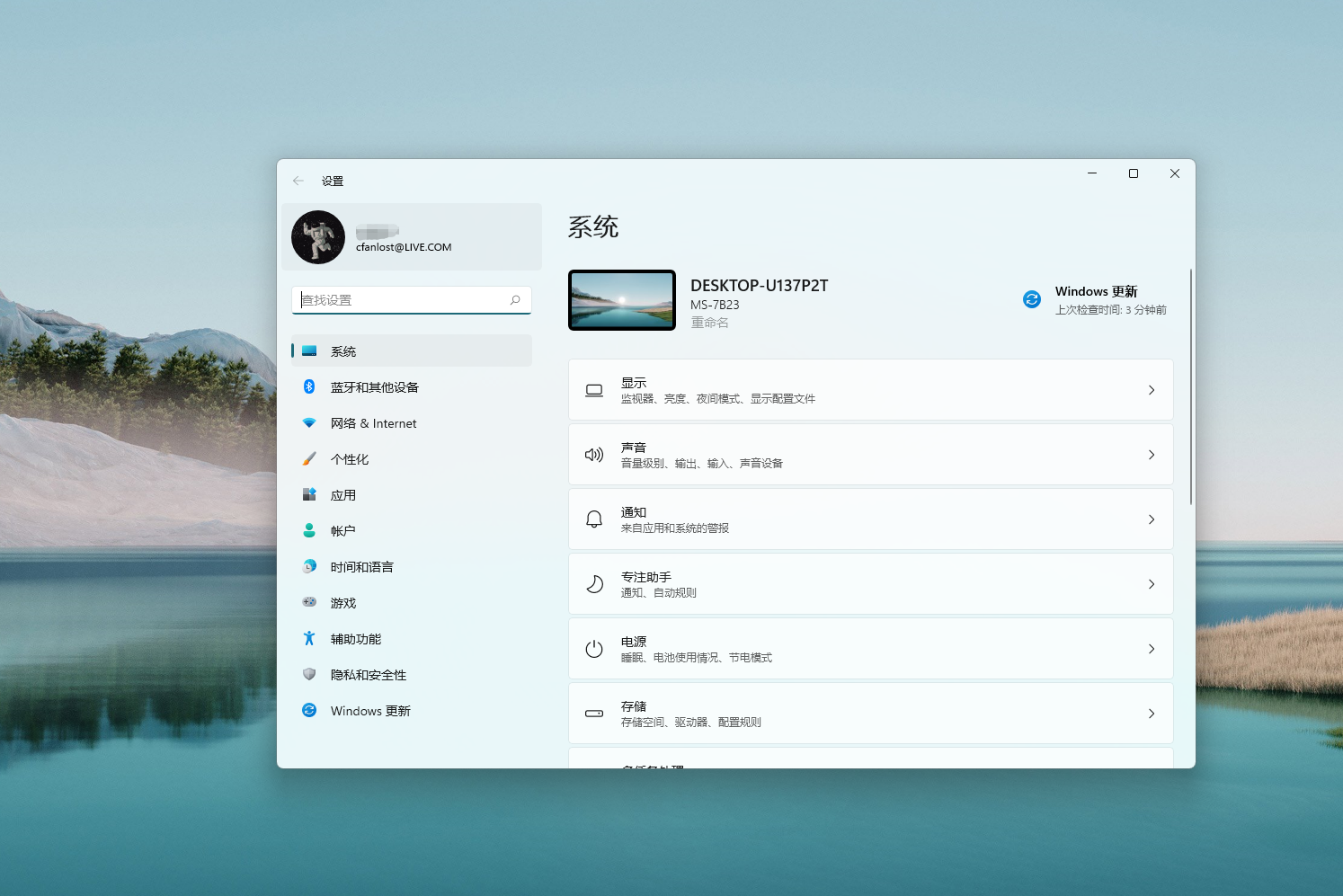The width and height of the screenshot is (1343, 896).
Task: Click the search magnifier icon
Action: 515,300
